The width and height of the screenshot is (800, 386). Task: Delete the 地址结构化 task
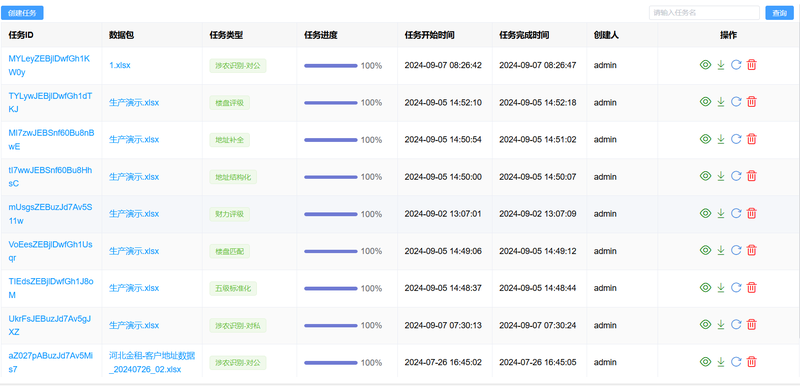point(752,176)
